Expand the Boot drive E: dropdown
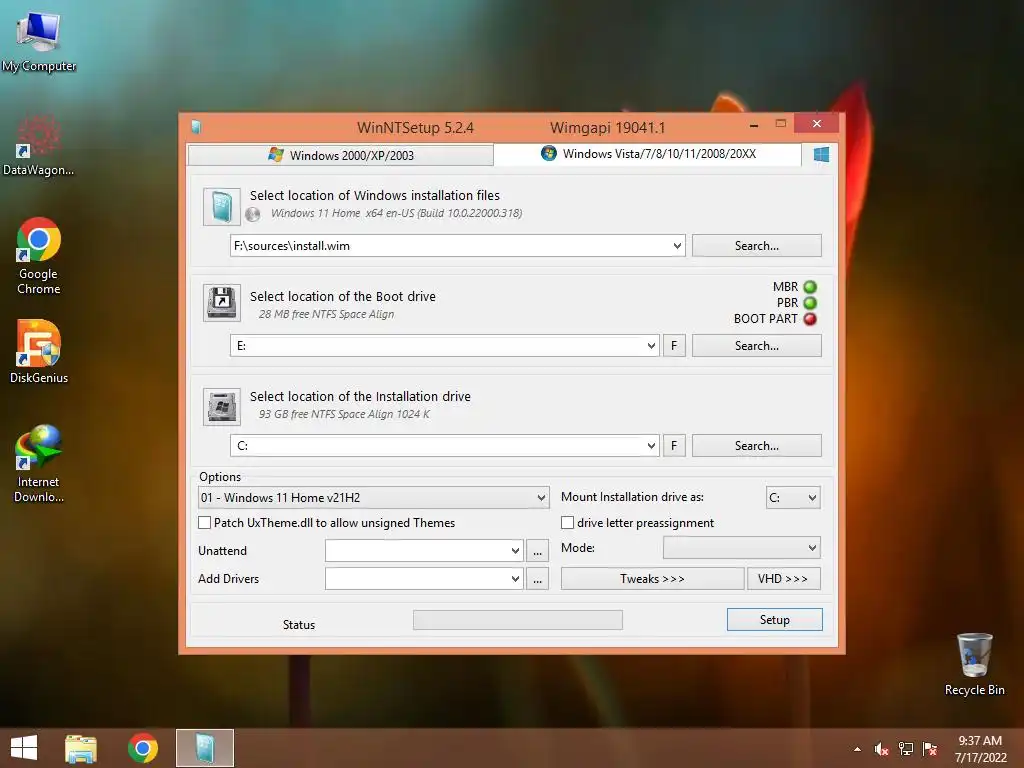Screen dimensions: 1024x768 [x=651, y=346]
